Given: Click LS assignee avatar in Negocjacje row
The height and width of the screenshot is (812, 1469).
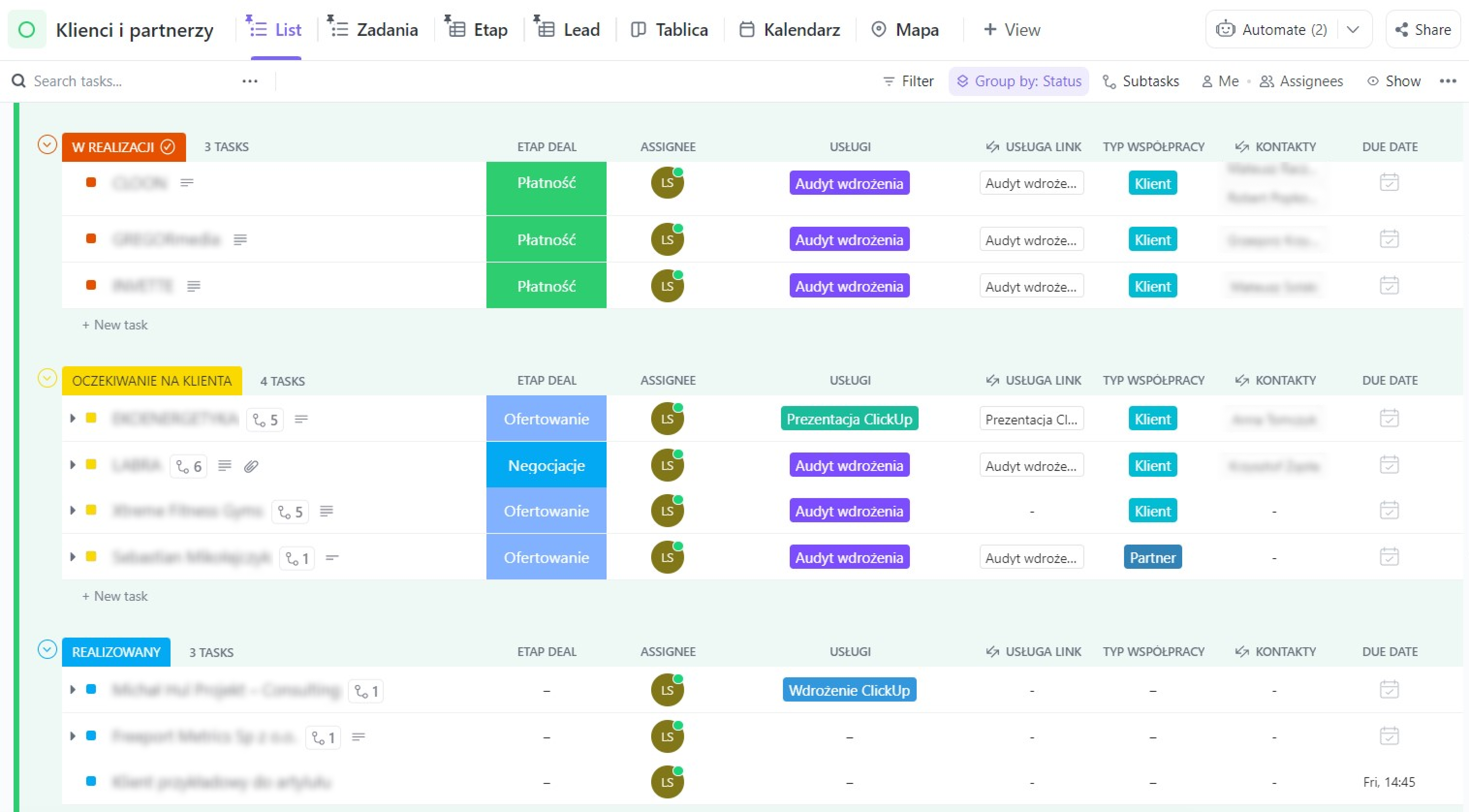Looking at the screenshot, I should 667,465.
